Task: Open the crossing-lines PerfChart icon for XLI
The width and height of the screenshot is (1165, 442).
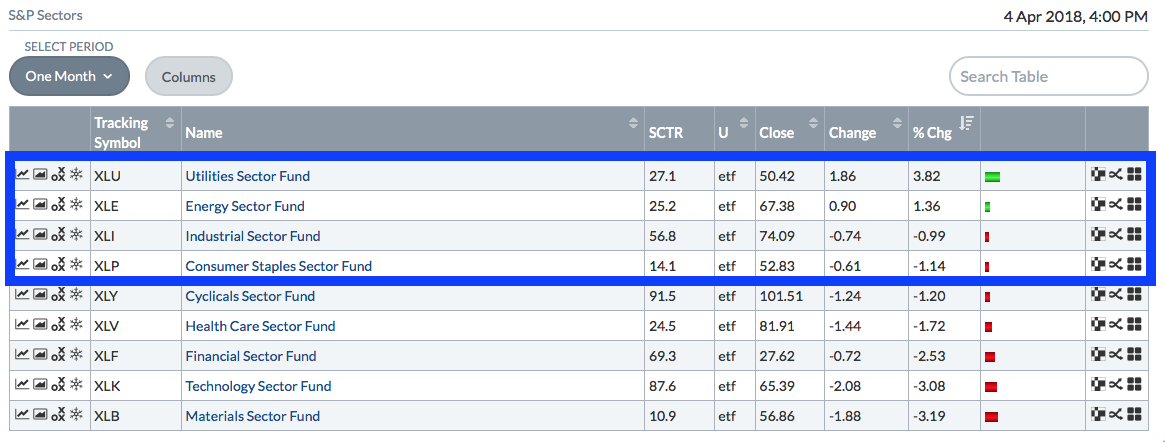Action: tap(1116, 235)
